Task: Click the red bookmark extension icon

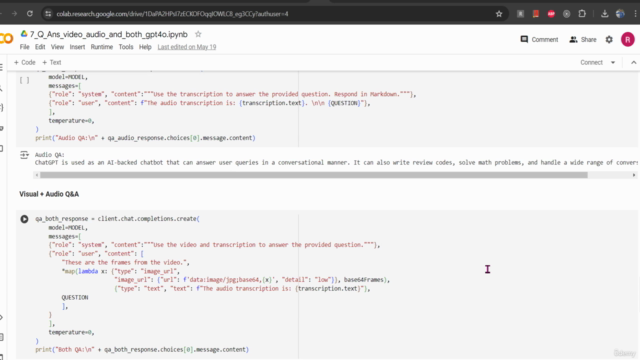Action: point(536,14)
